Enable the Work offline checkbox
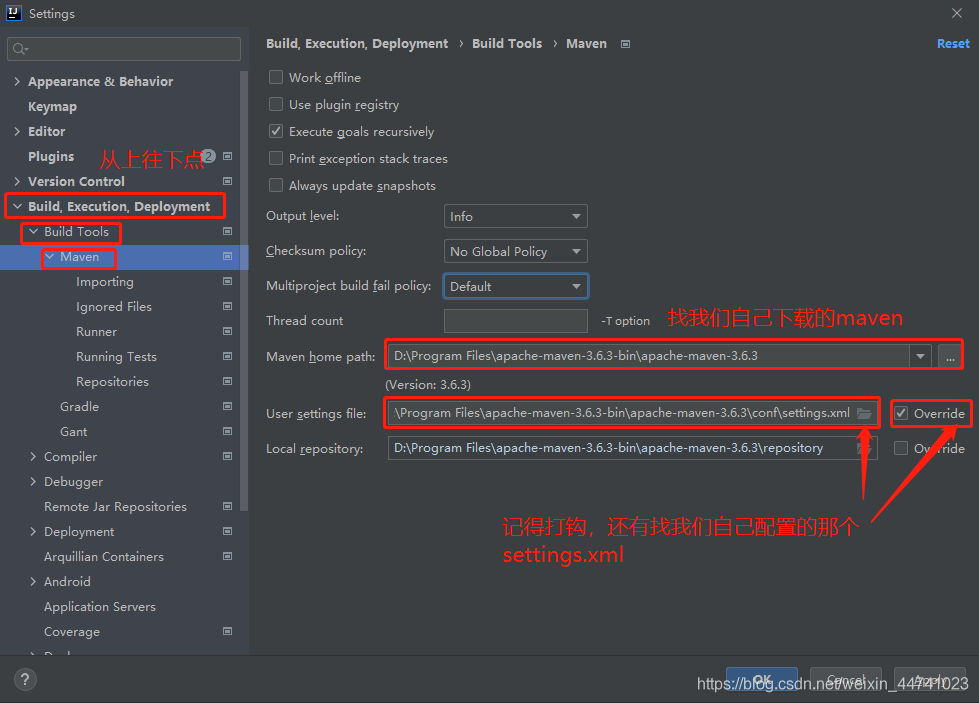 click(x=275, y=77)
